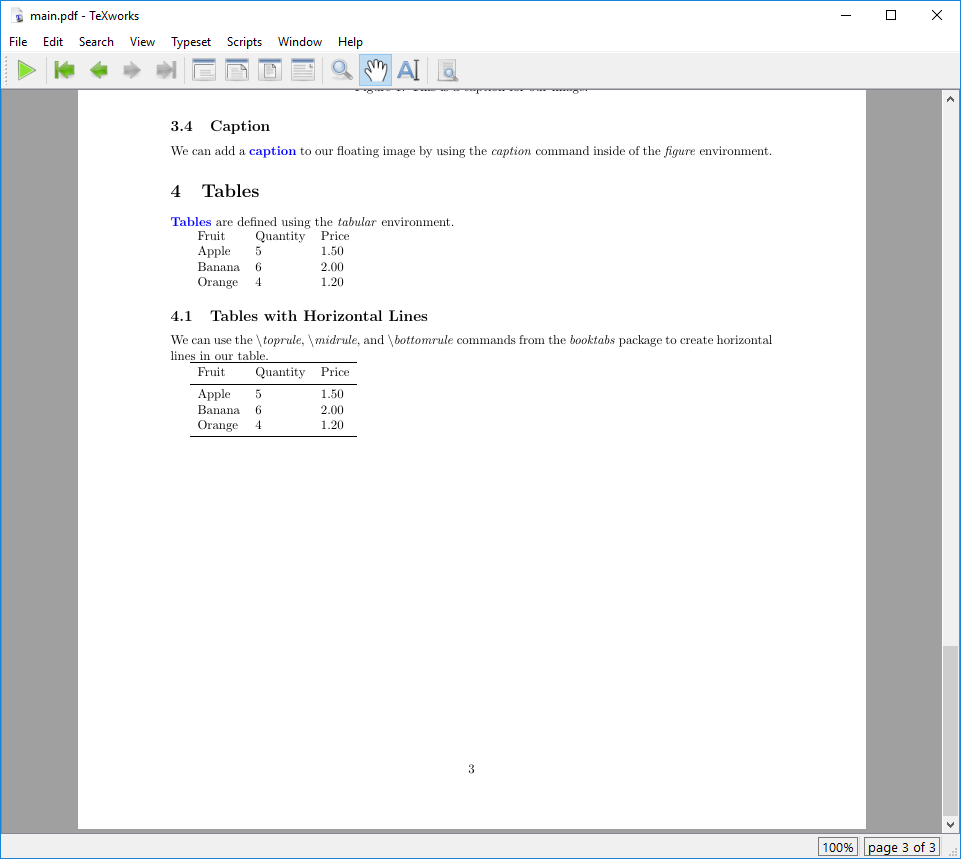Open the Scripts menu

point(244,42)
